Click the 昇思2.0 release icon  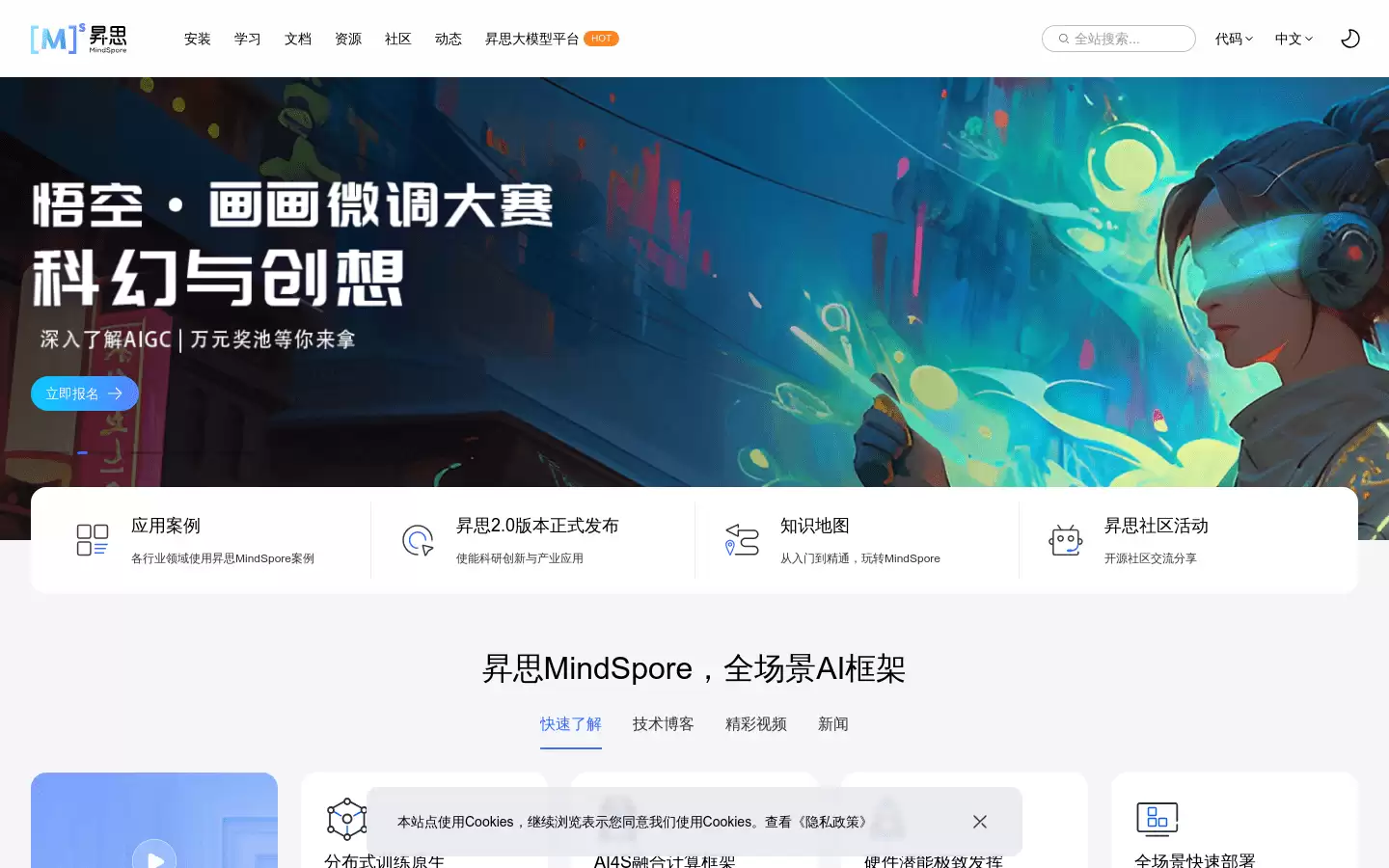click(418, 540)
